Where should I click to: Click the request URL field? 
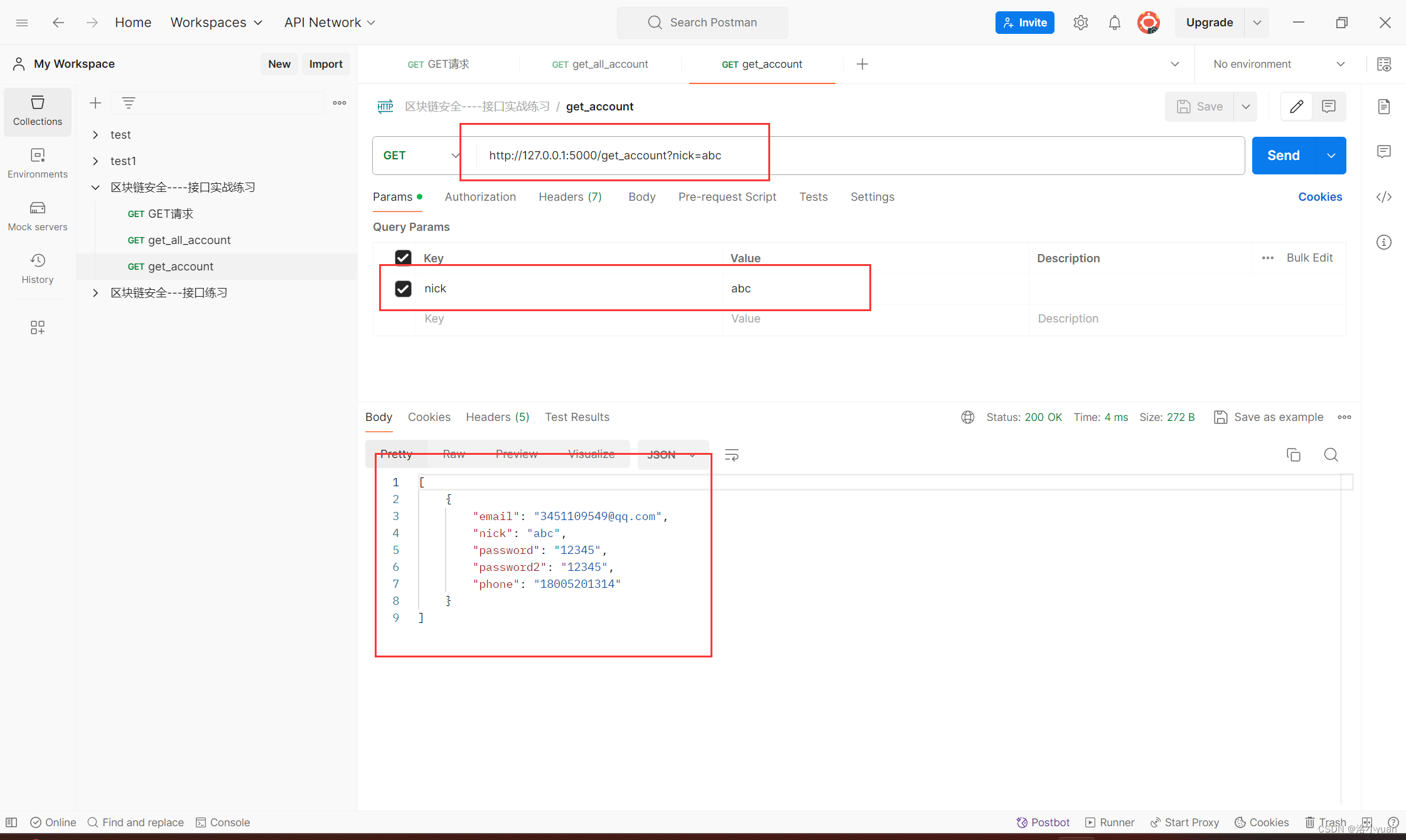(860, 156)
